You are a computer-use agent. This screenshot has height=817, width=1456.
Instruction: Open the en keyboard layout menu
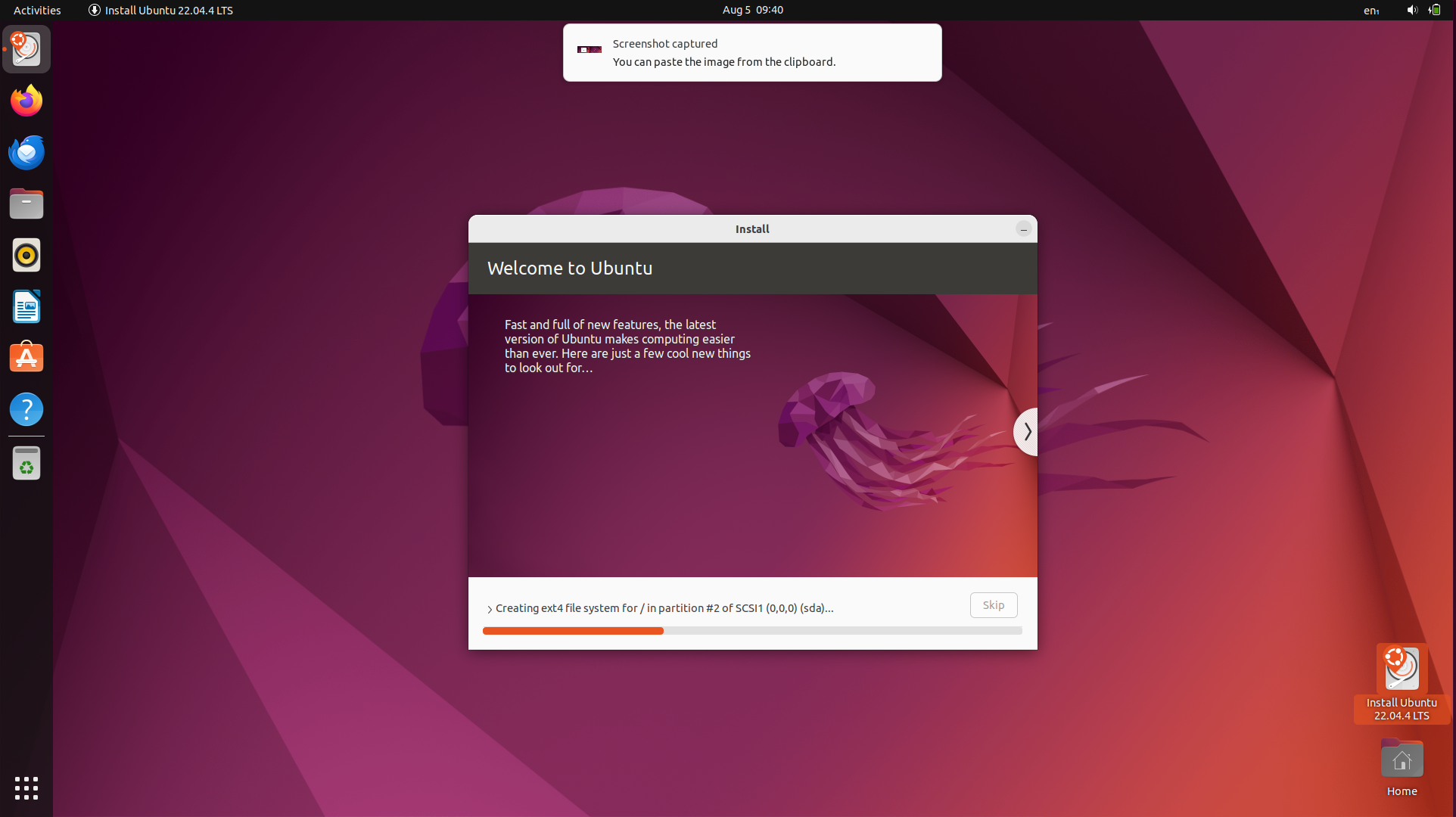pyautogui.click(x=1371, y=10)
